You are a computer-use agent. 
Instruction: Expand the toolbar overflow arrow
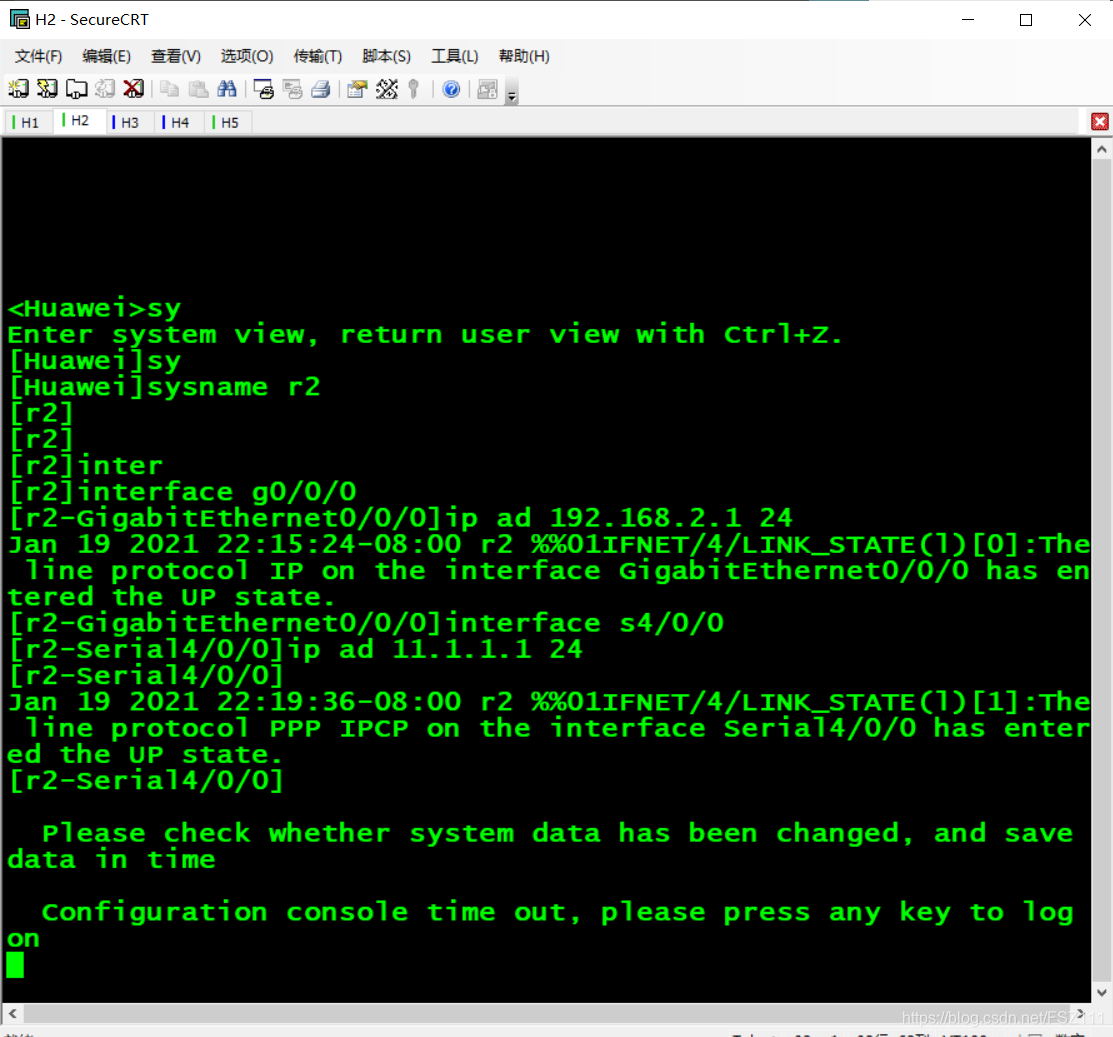(512, 92)
